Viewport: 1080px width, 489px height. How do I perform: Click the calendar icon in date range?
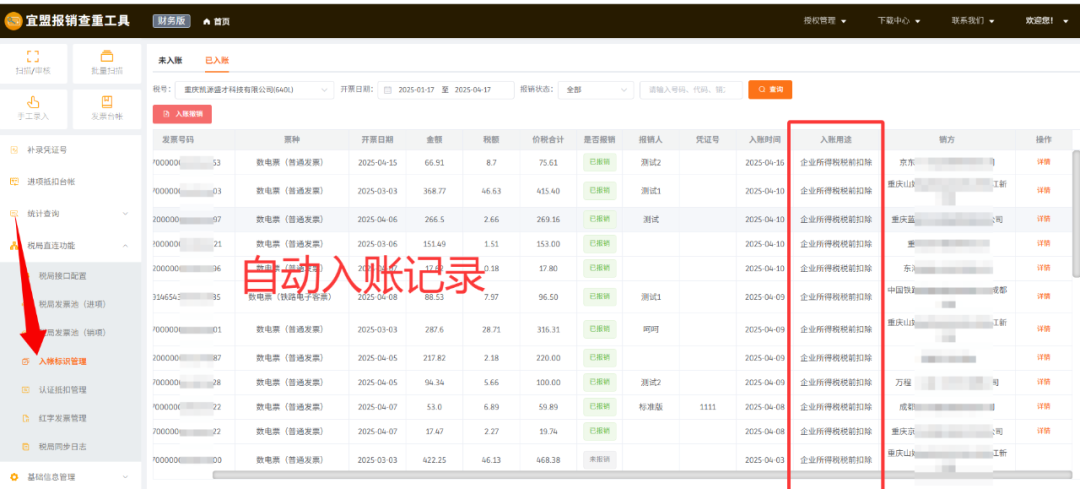pyautogui.click(x=388, y=90)
